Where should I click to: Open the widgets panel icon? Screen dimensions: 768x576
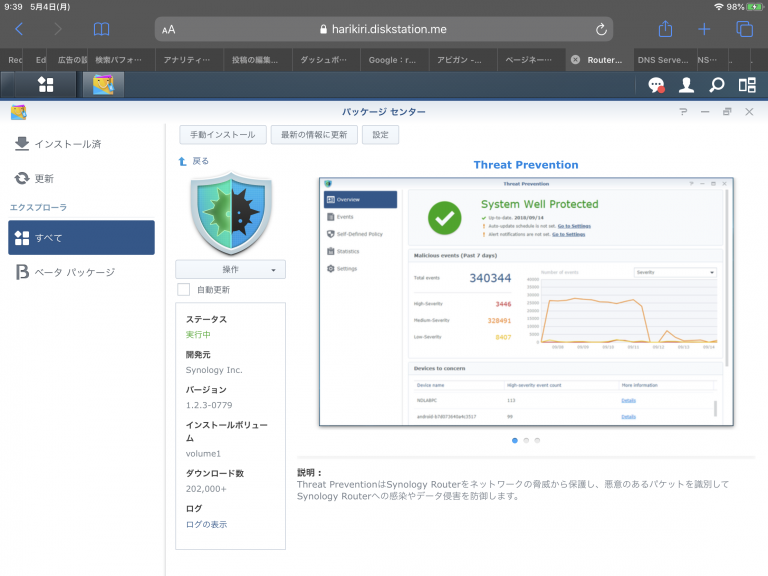pyautogui.click(x=747, y=85)
